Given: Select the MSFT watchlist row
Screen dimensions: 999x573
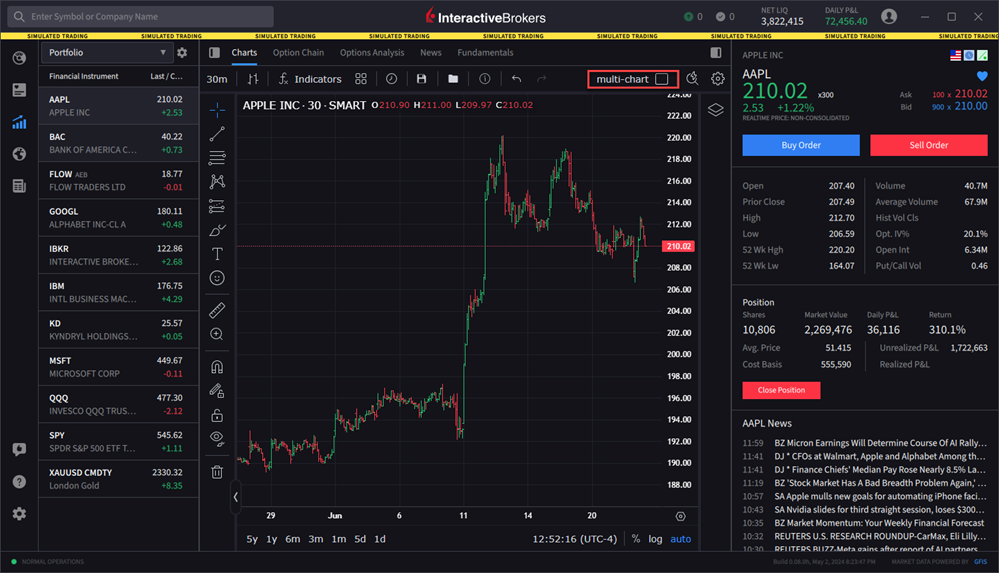Looking at the screenshot, I should coord(119,367).
